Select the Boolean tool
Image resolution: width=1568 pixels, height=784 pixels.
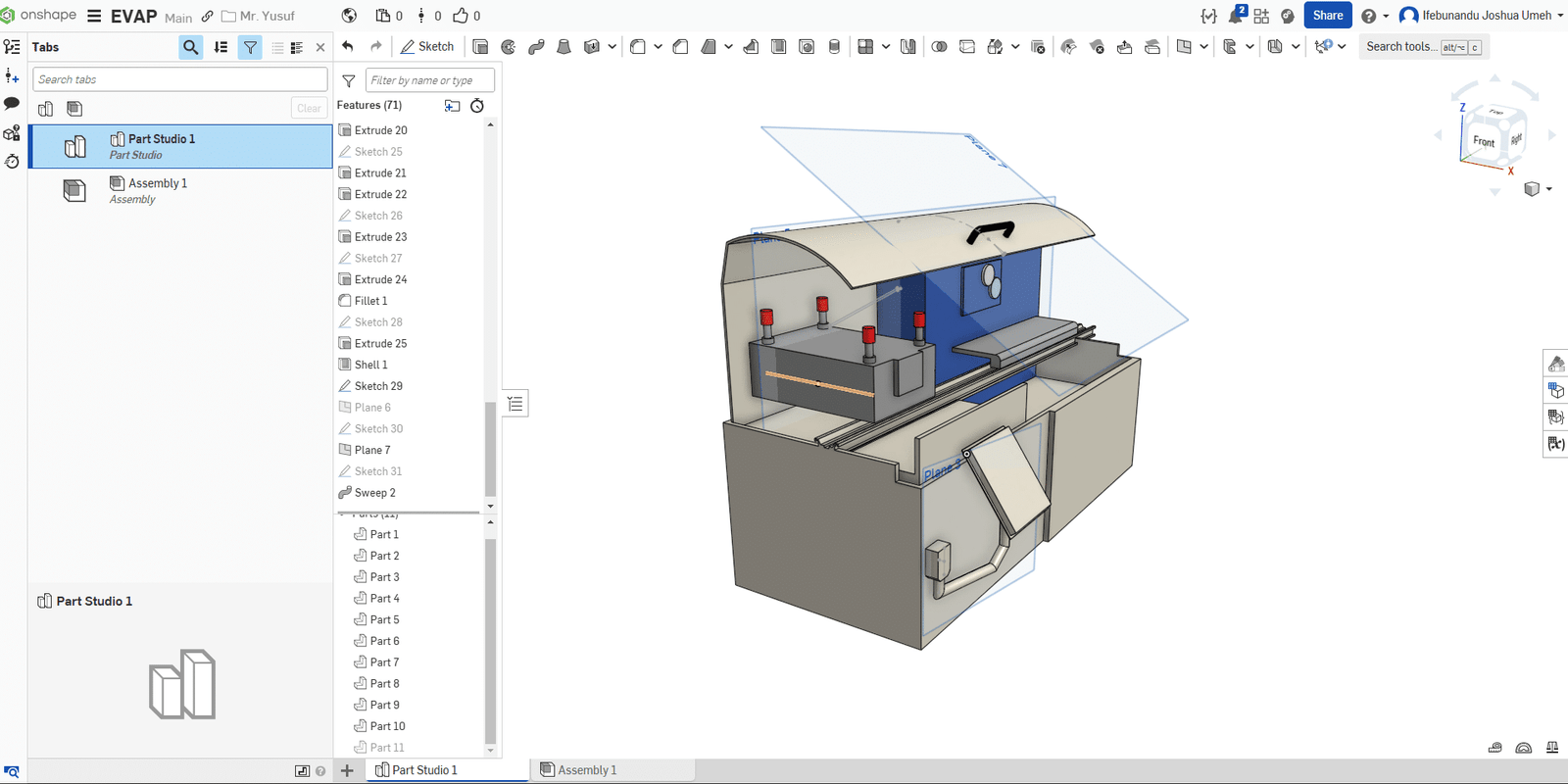939,46
